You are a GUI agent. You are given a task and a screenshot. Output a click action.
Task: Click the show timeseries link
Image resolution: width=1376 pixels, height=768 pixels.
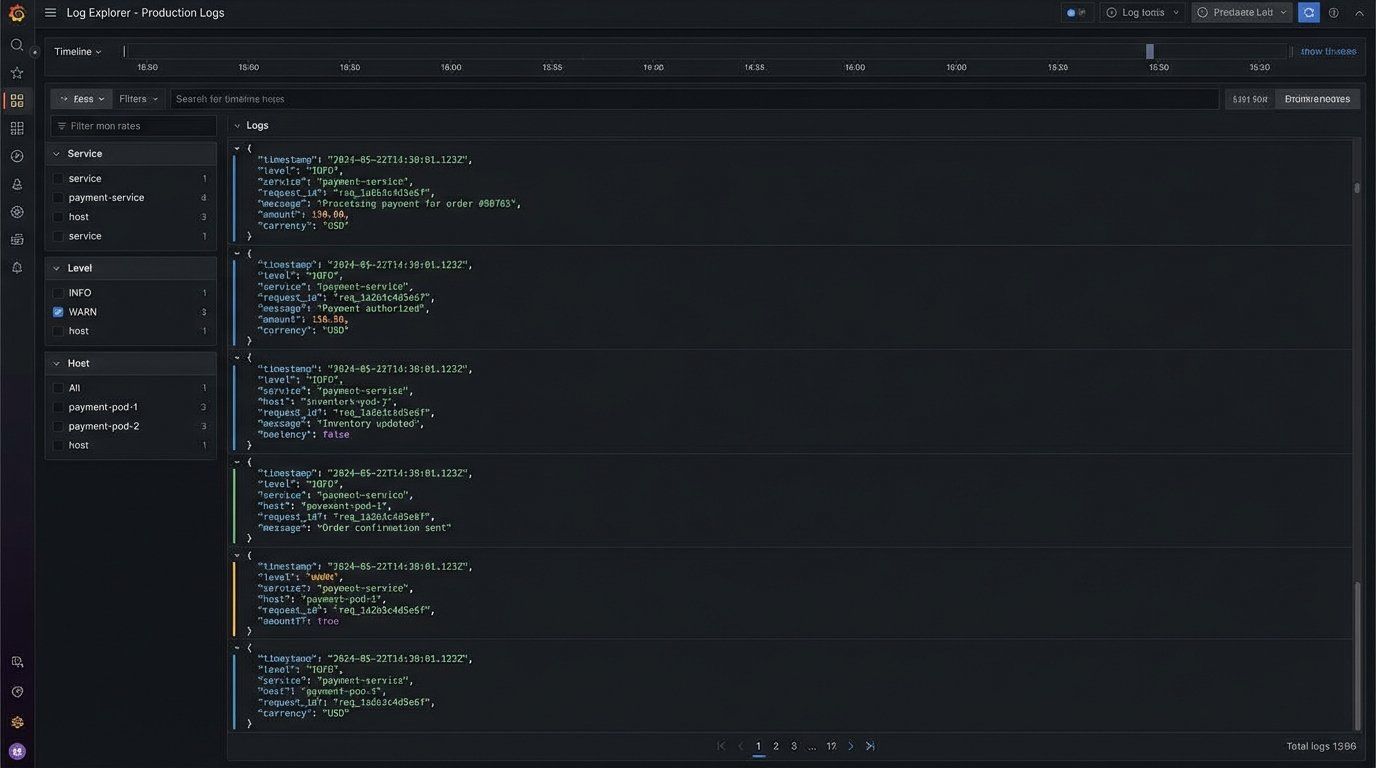click(x=1328, y=50)
